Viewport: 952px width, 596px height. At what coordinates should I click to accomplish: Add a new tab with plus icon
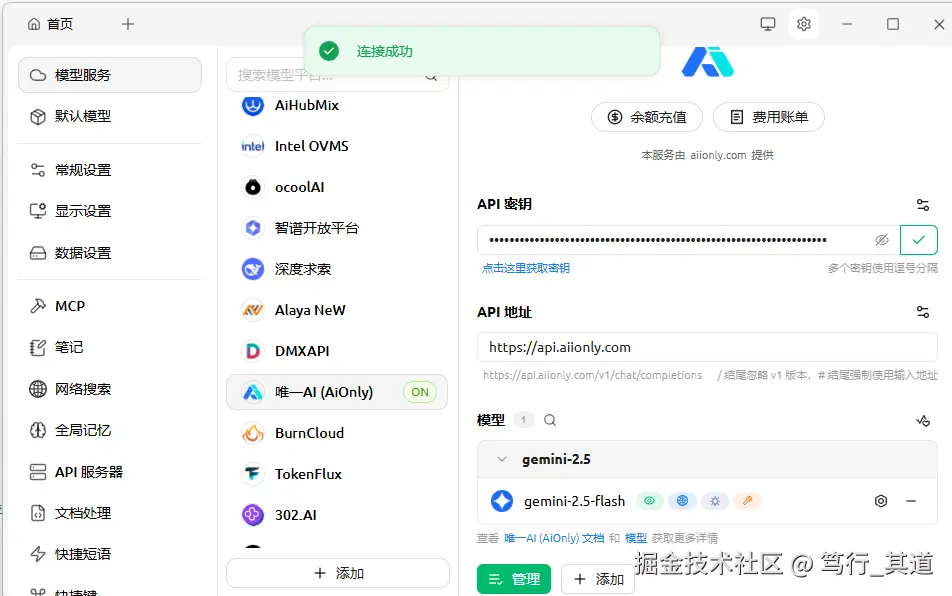click(128, 24)
